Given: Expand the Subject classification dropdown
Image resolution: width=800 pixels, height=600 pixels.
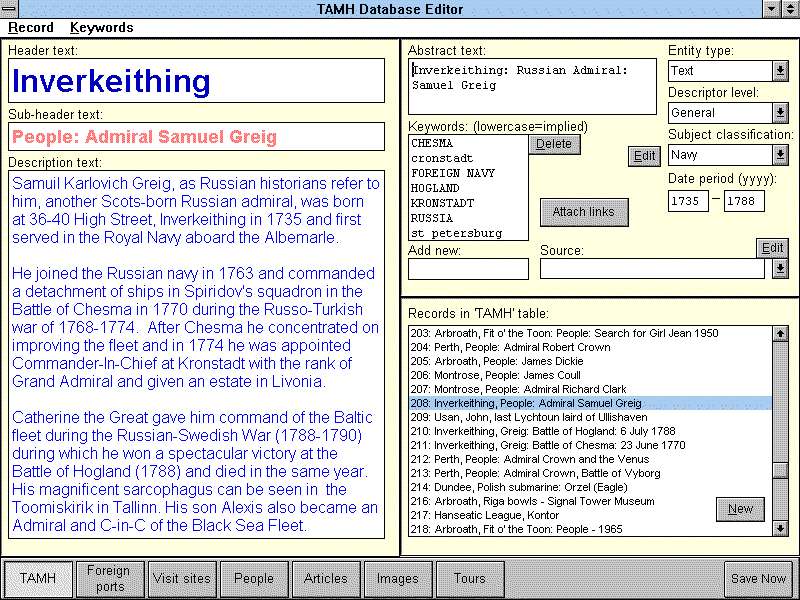Looking at the screenshot, I should pos(780,155).
